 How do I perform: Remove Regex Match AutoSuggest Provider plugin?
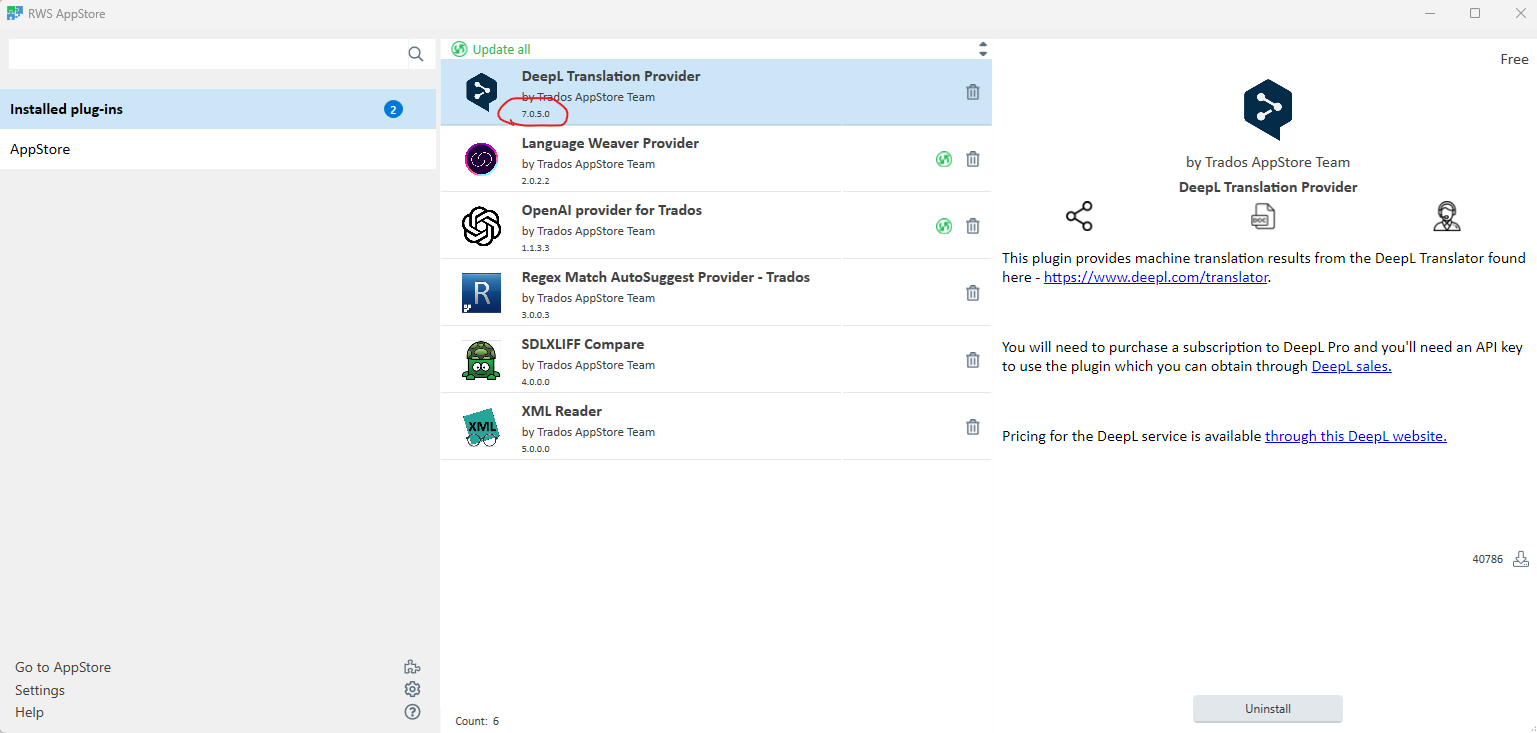[972, 293]
